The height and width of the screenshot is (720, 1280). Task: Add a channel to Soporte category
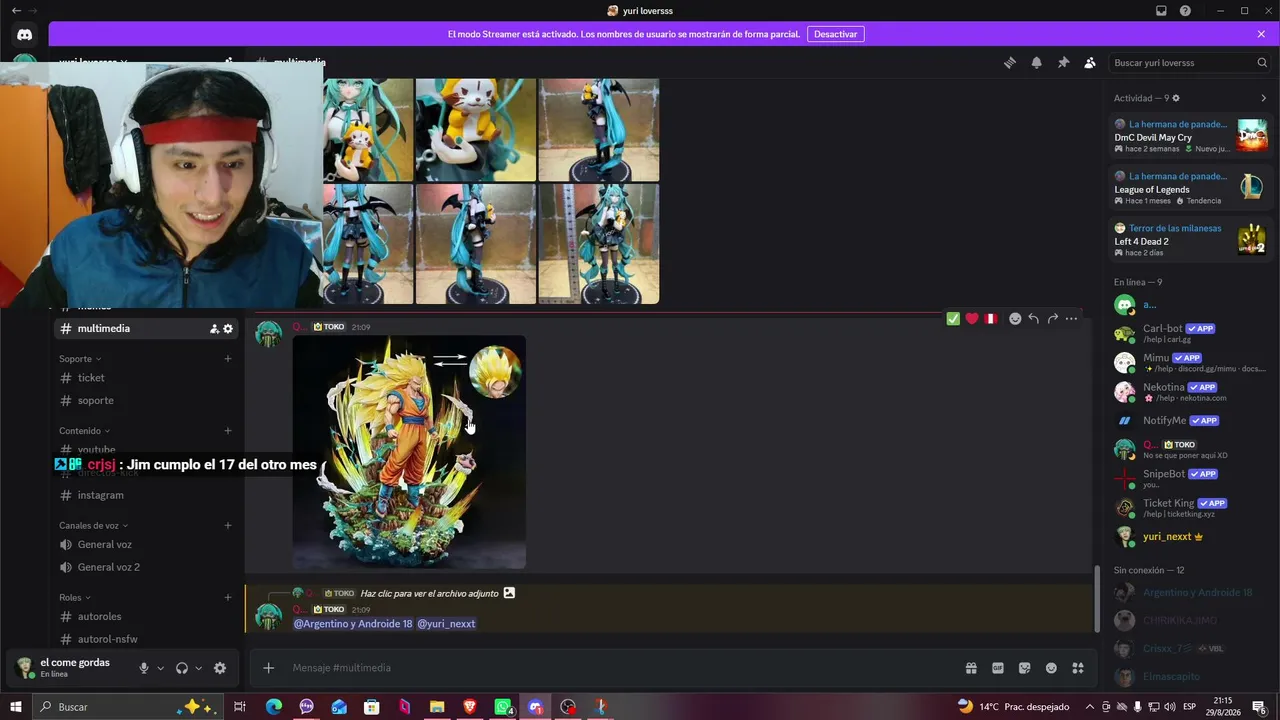point(228,359)
